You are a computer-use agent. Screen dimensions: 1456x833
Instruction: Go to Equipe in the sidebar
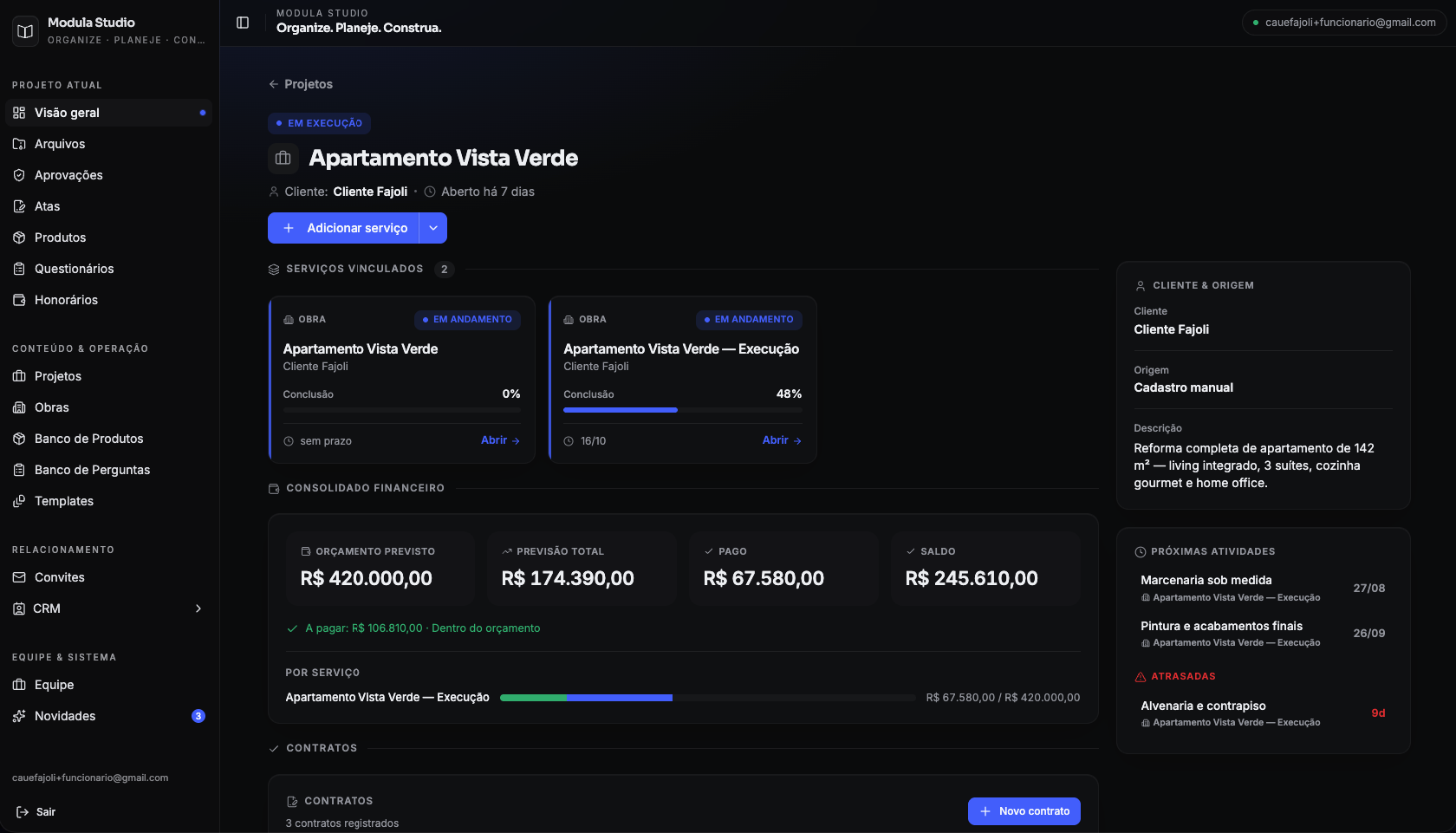click(109, 685)
